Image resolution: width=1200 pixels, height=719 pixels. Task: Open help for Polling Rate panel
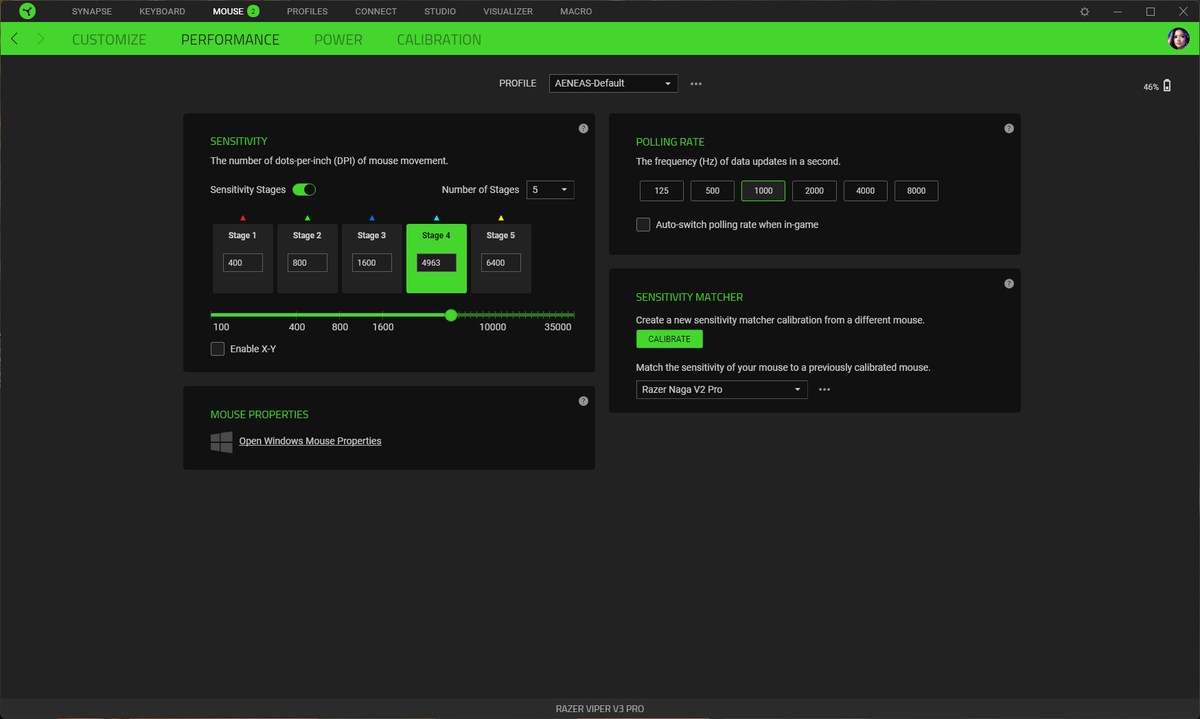pos(1009,129)
